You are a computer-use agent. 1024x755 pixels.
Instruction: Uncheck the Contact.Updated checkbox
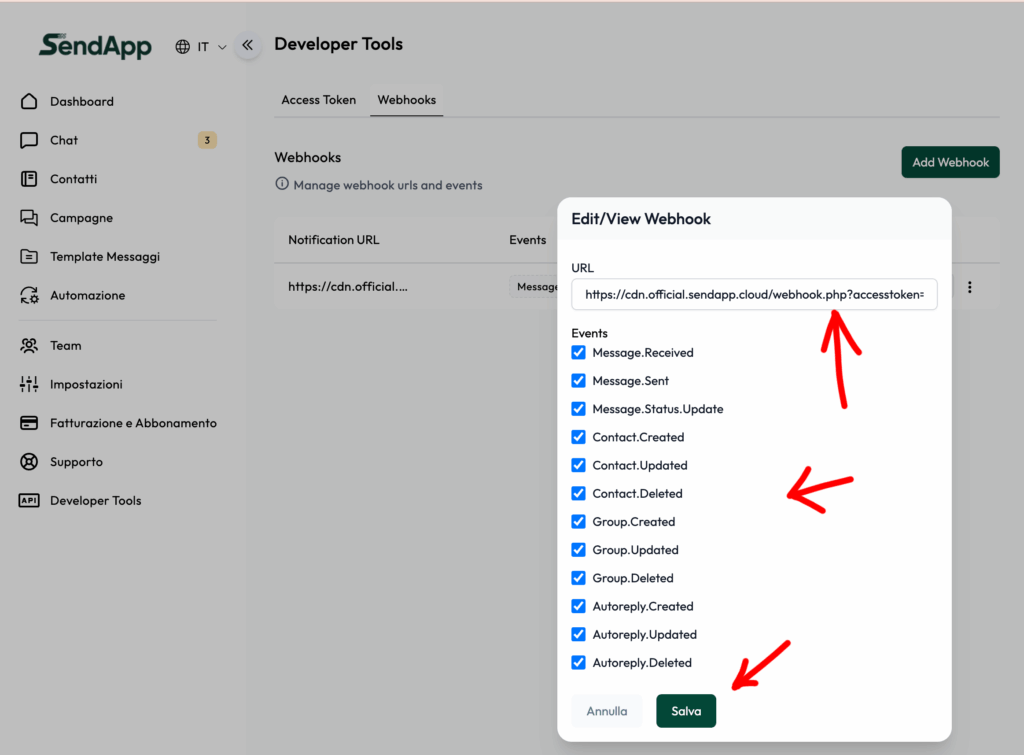click(x=579, y=465)
